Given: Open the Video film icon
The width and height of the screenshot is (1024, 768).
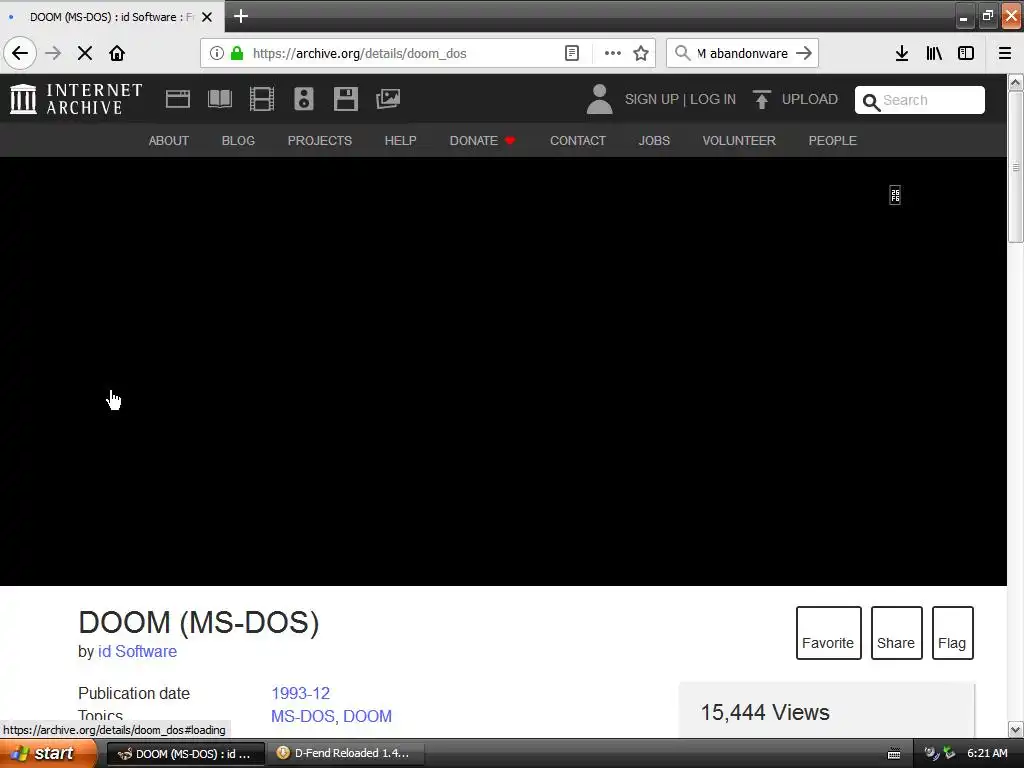Looking at the screenshot, I should [262, 99].
